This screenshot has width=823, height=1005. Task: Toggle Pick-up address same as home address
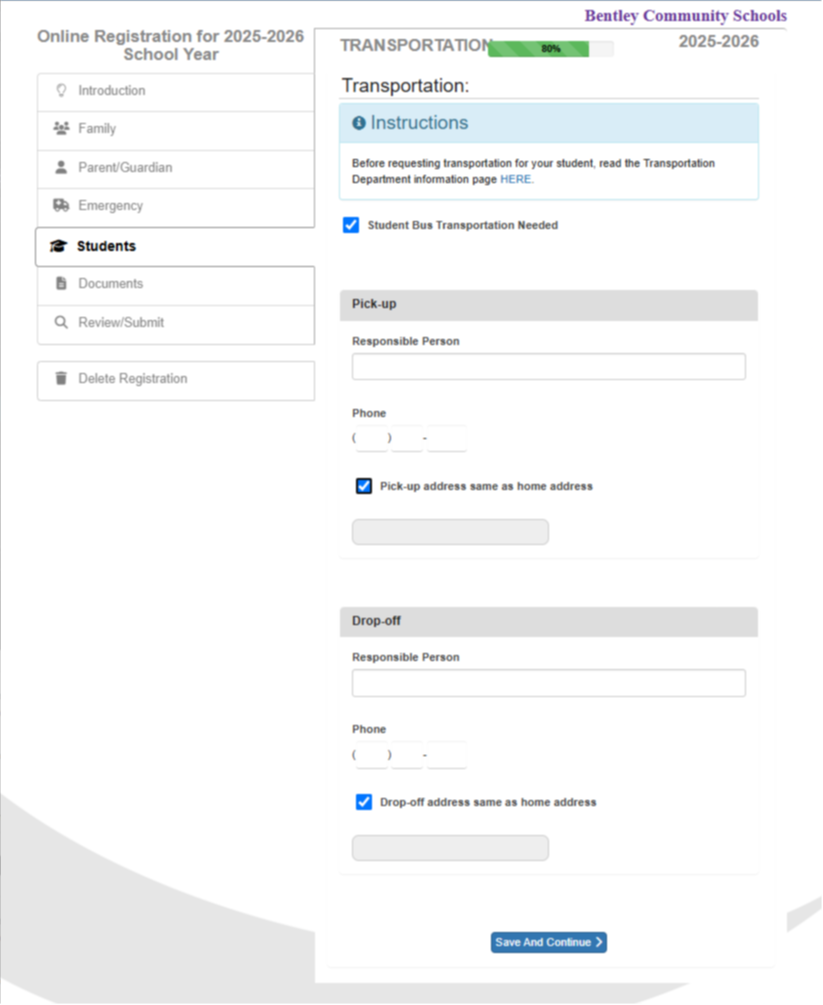coord(364,486)
